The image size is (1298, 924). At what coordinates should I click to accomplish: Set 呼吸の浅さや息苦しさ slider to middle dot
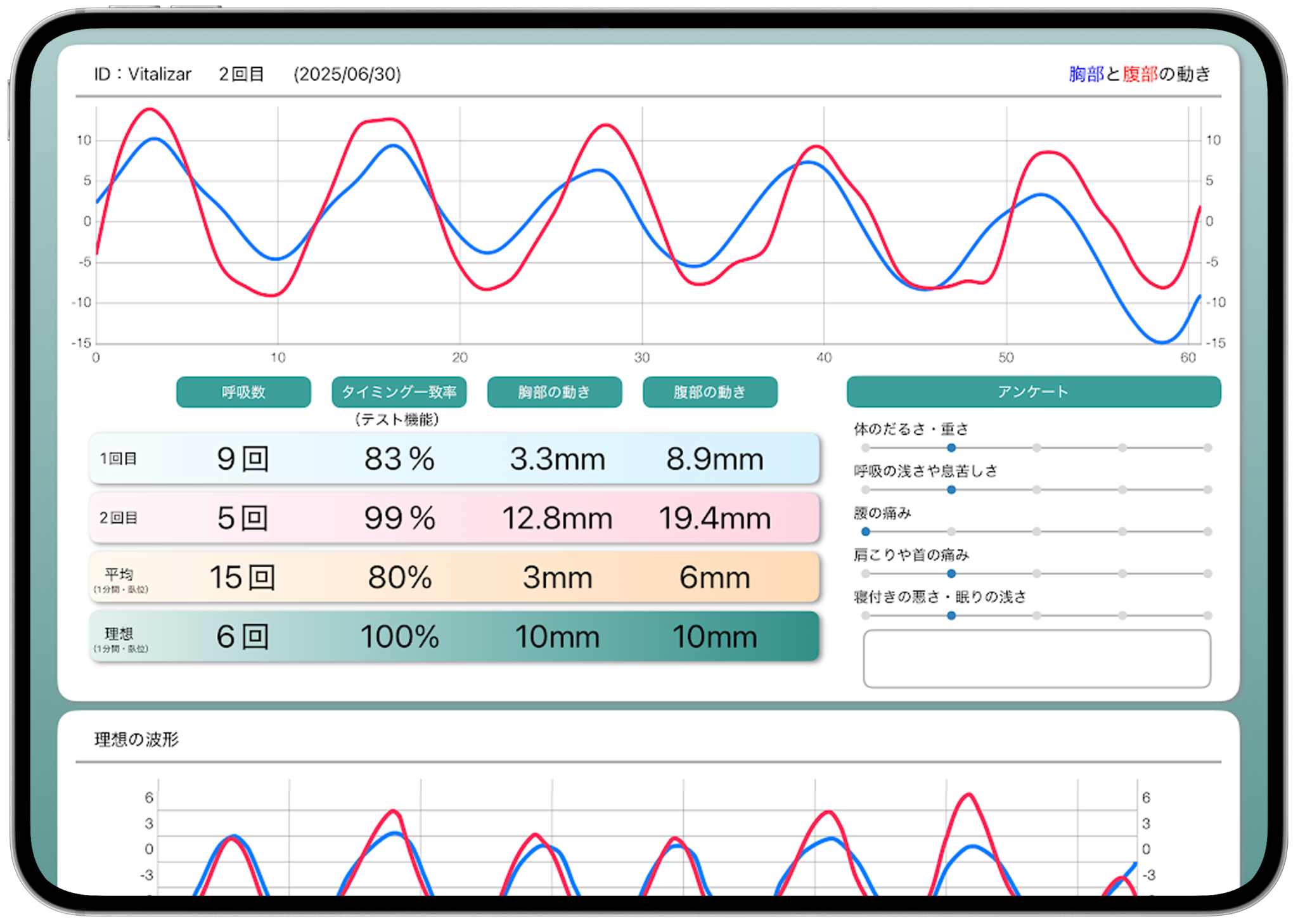tap(1036, 490)
